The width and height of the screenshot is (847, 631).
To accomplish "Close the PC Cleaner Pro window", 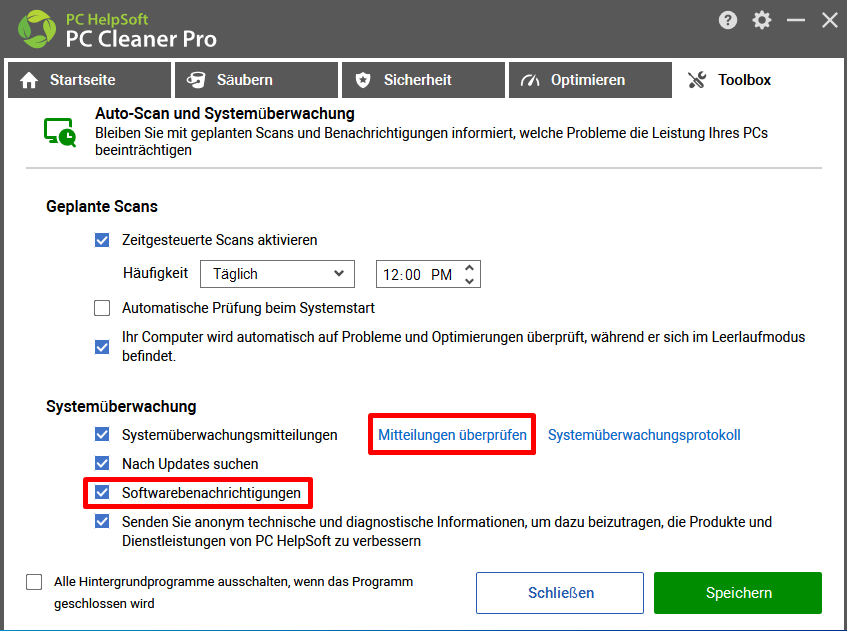I will coord(830,21).
